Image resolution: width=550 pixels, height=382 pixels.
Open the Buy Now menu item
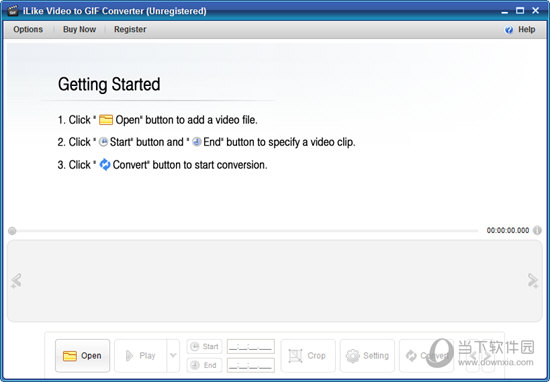coord(79,29)
